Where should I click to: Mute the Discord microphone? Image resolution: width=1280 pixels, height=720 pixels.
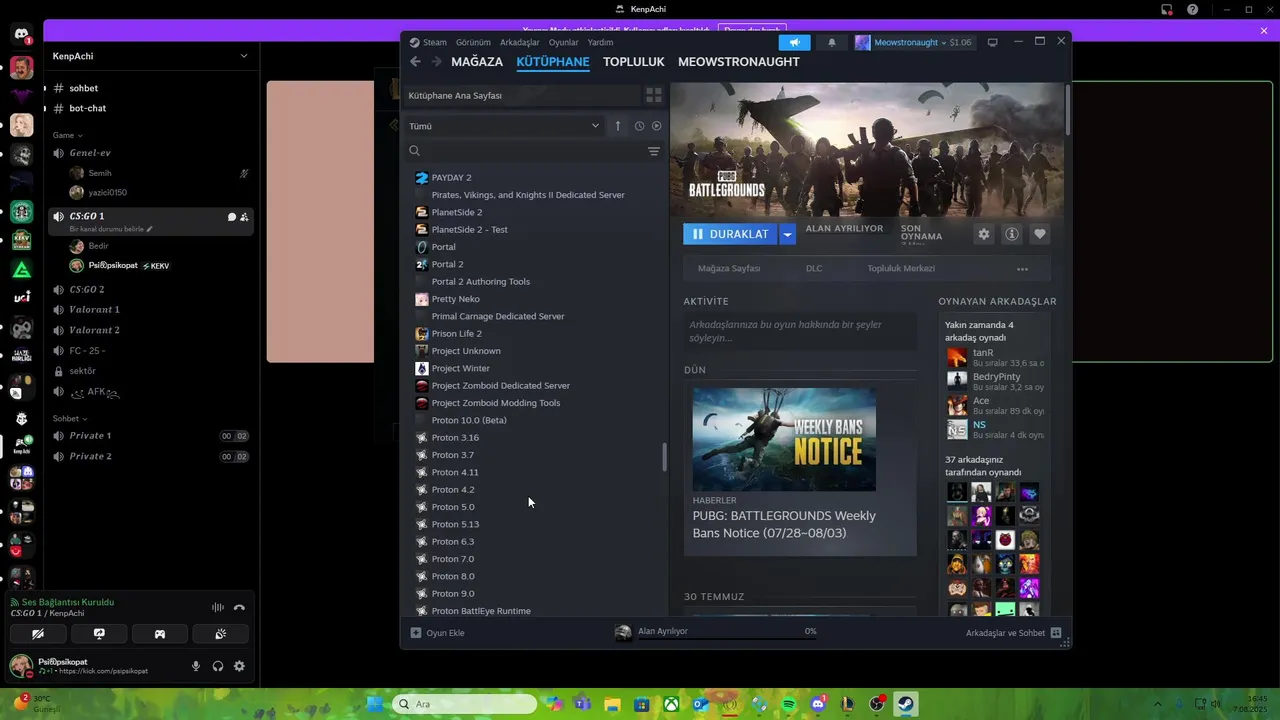pos(196,666)
